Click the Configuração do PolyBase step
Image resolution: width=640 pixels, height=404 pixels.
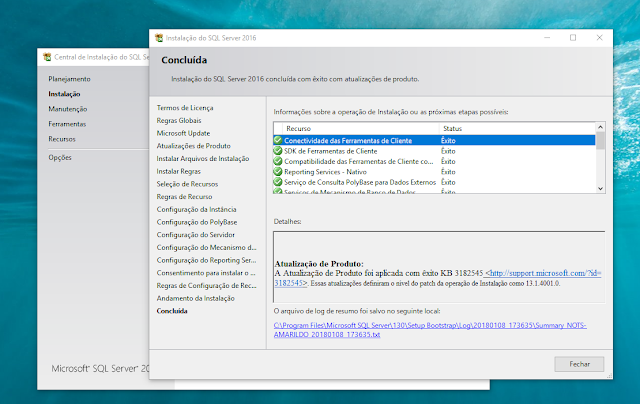(x=197, y=222)
